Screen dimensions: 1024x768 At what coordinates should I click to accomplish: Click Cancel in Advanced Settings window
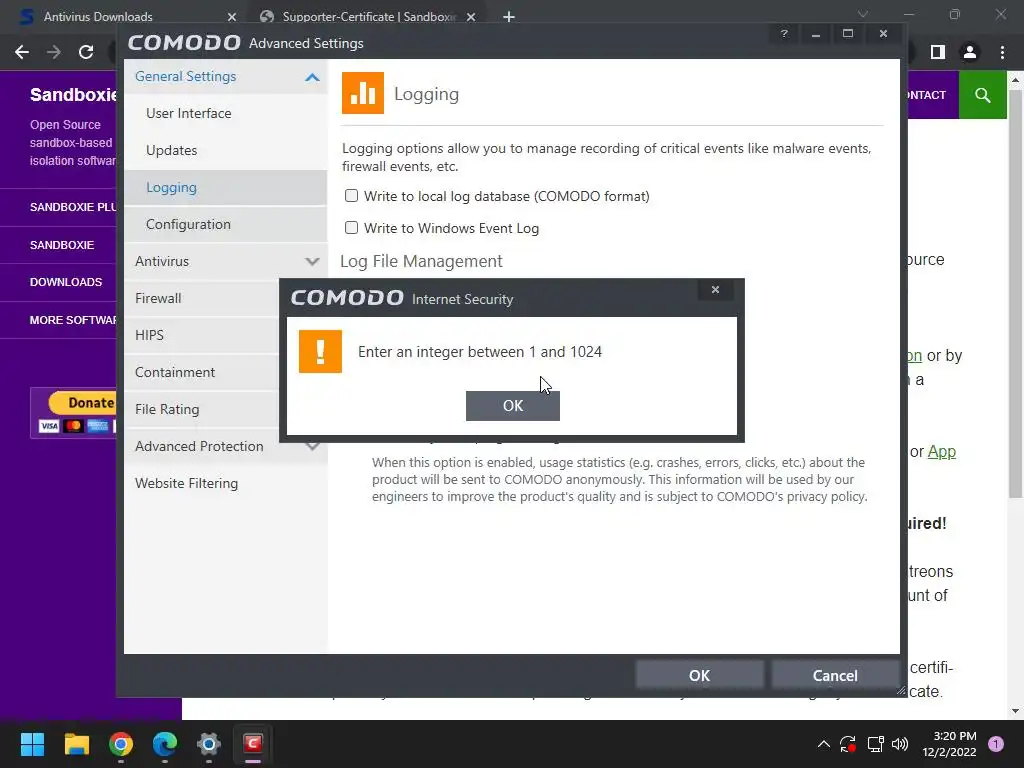(x=835, y=675)
